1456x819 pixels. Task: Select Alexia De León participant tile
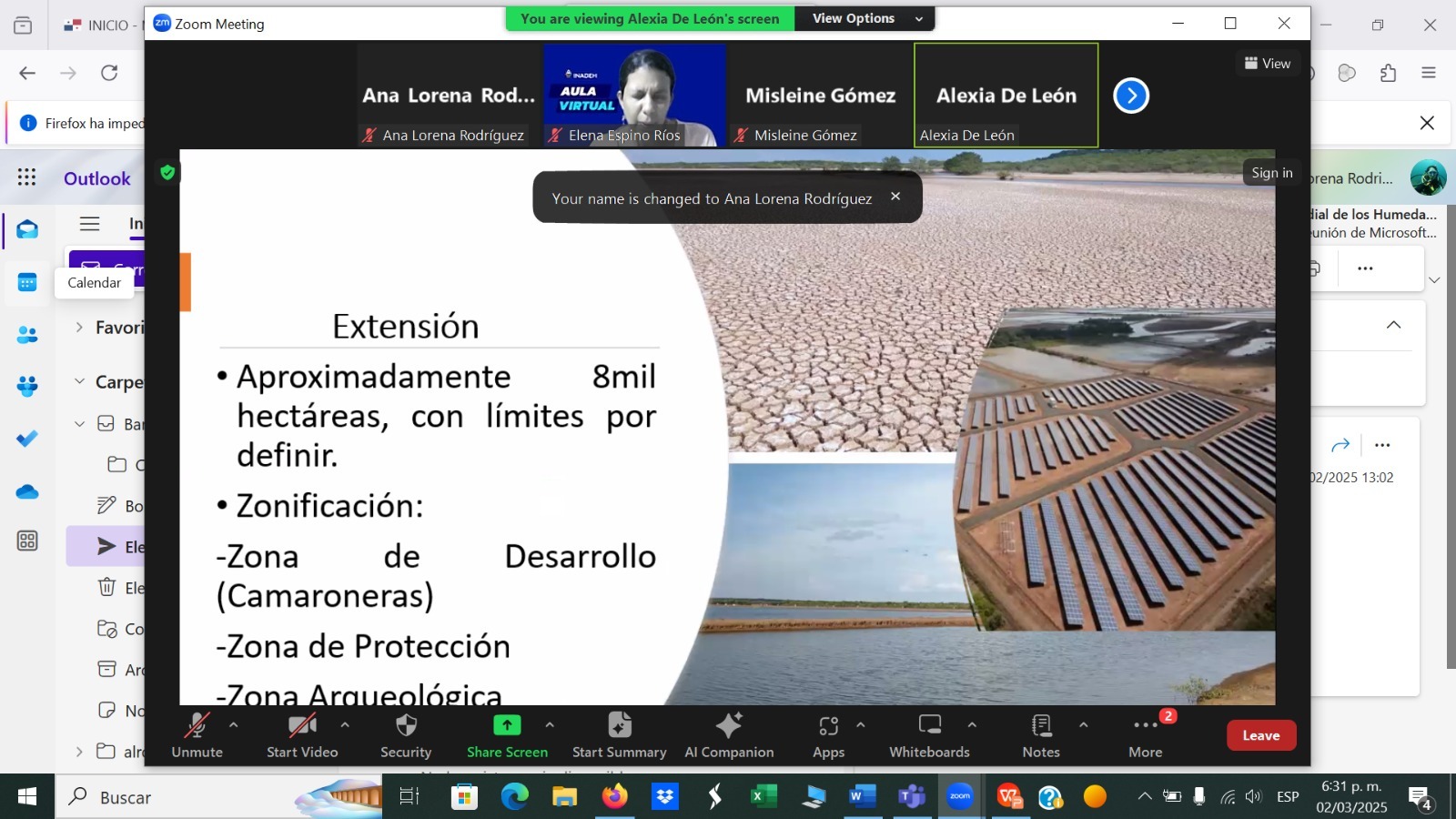1006,95
